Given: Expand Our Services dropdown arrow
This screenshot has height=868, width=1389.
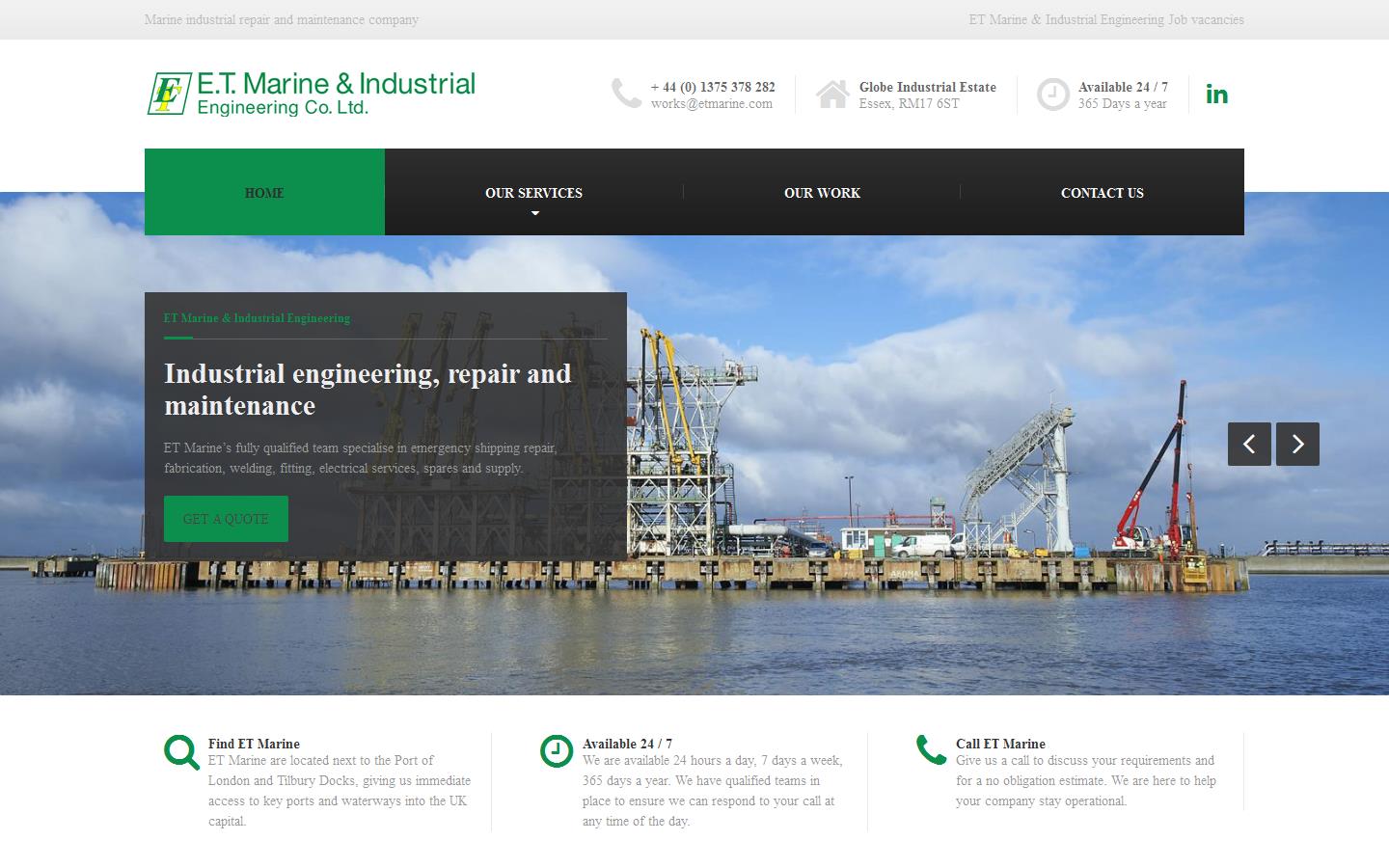Looking at the screenshot, I should (x=534, y=213).
